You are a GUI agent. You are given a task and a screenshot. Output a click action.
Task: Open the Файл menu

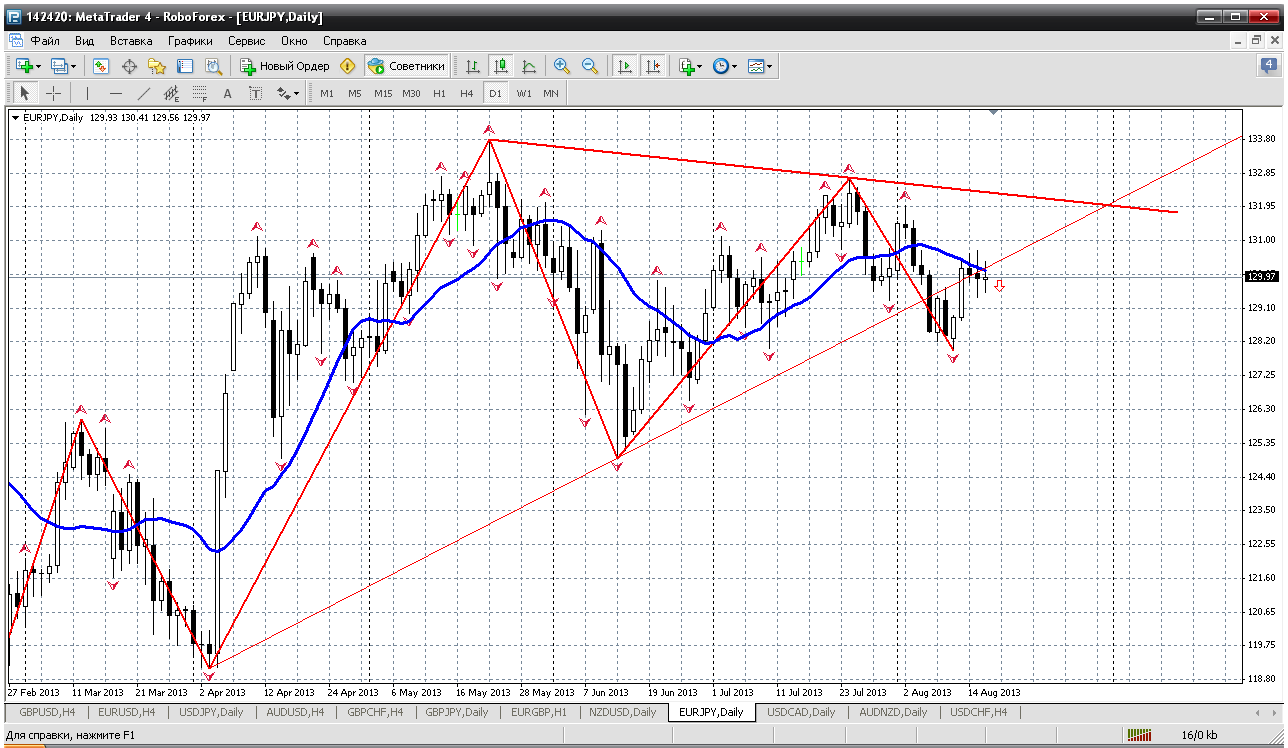tap(45, 41)
